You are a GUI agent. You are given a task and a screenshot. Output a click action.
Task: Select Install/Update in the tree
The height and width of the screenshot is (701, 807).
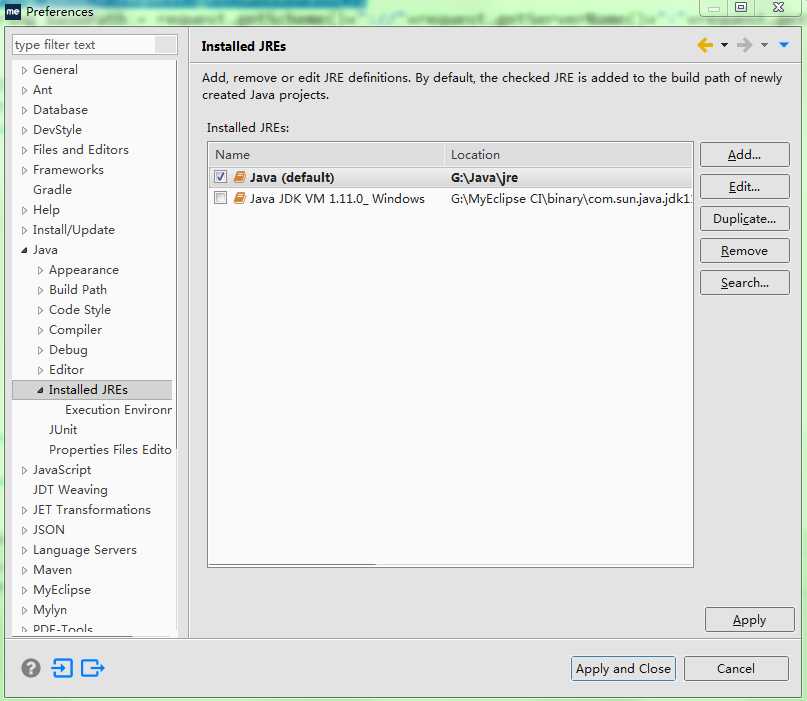[x=74, y=230]
